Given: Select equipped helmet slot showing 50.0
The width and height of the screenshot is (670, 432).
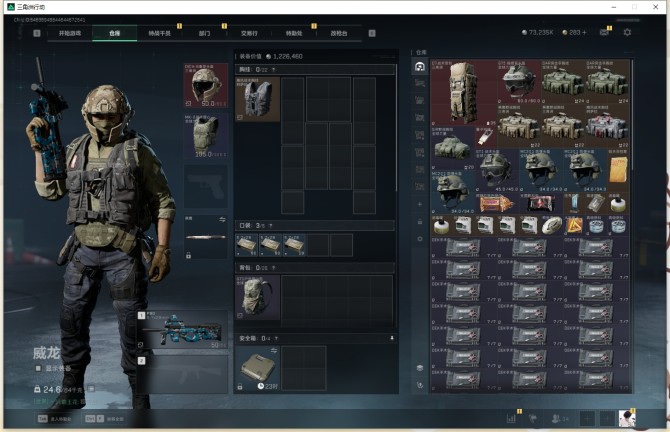Looking at the screenshot, I should 206,86.
